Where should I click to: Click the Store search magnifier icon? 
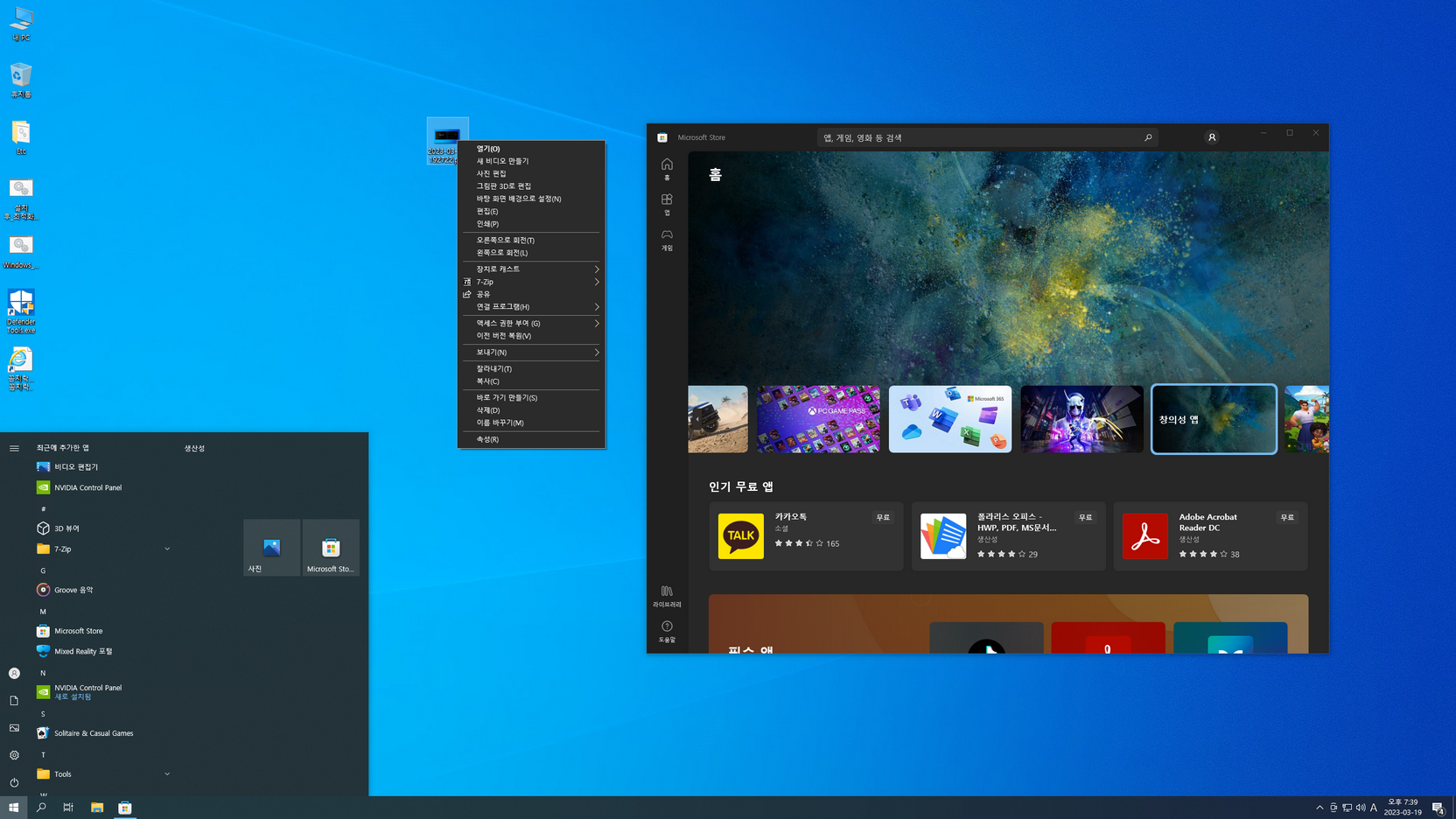tap(1148, 137)
